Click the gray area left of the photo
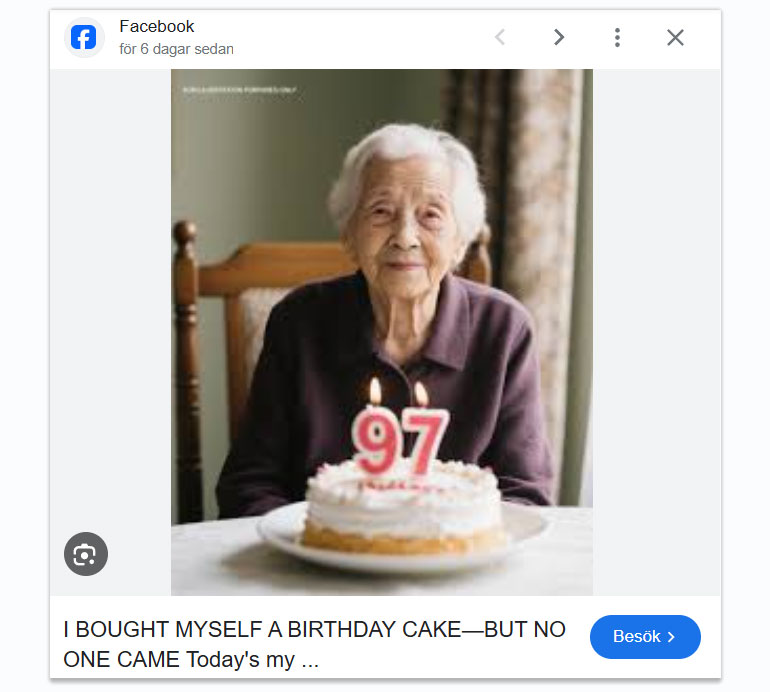The image size is (770, 692). pyautogui.click(x=110, y=300)
